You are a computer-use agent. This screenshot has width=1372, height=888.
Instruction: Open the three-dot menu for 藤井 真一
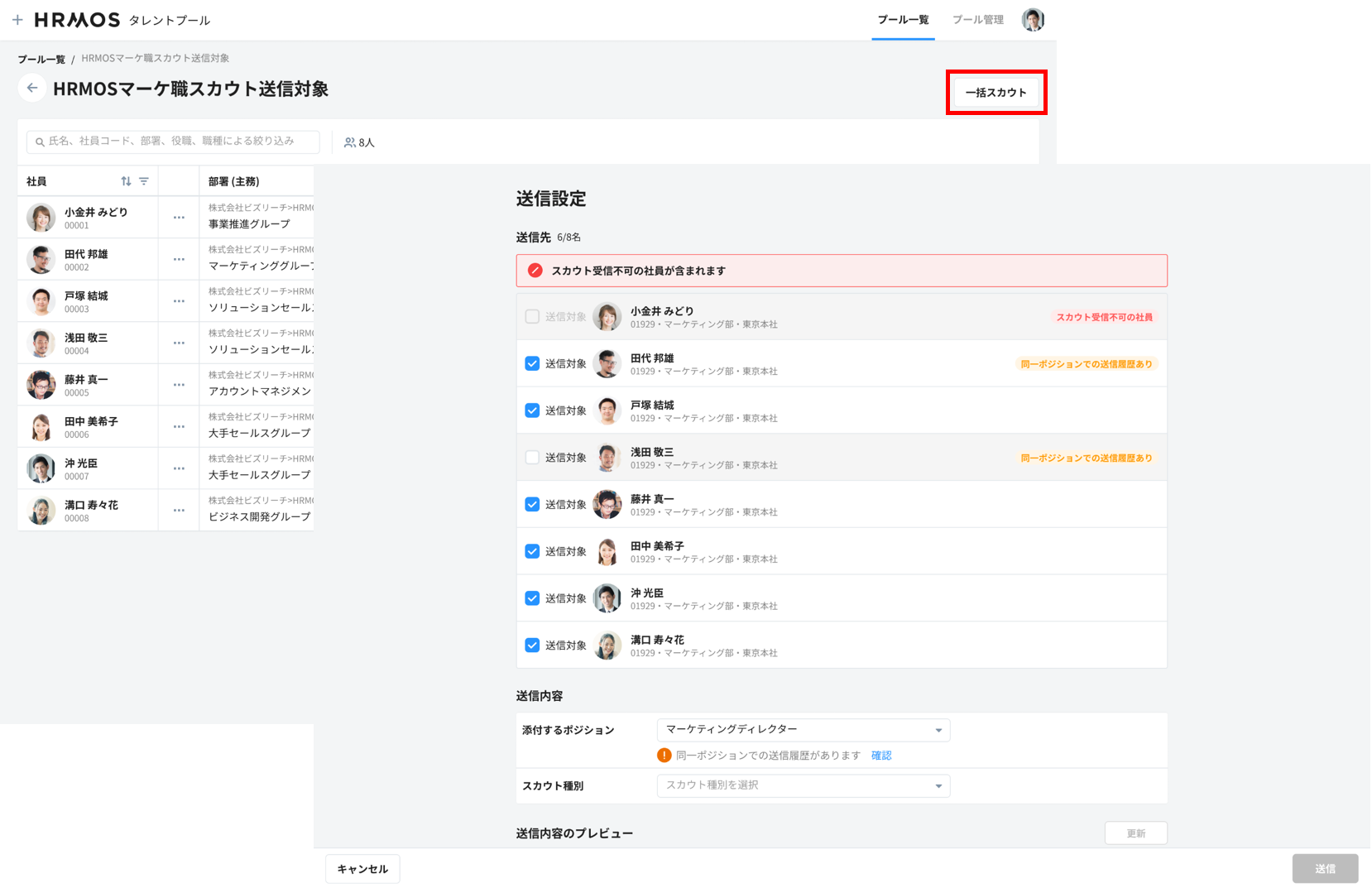pos(179,385)
